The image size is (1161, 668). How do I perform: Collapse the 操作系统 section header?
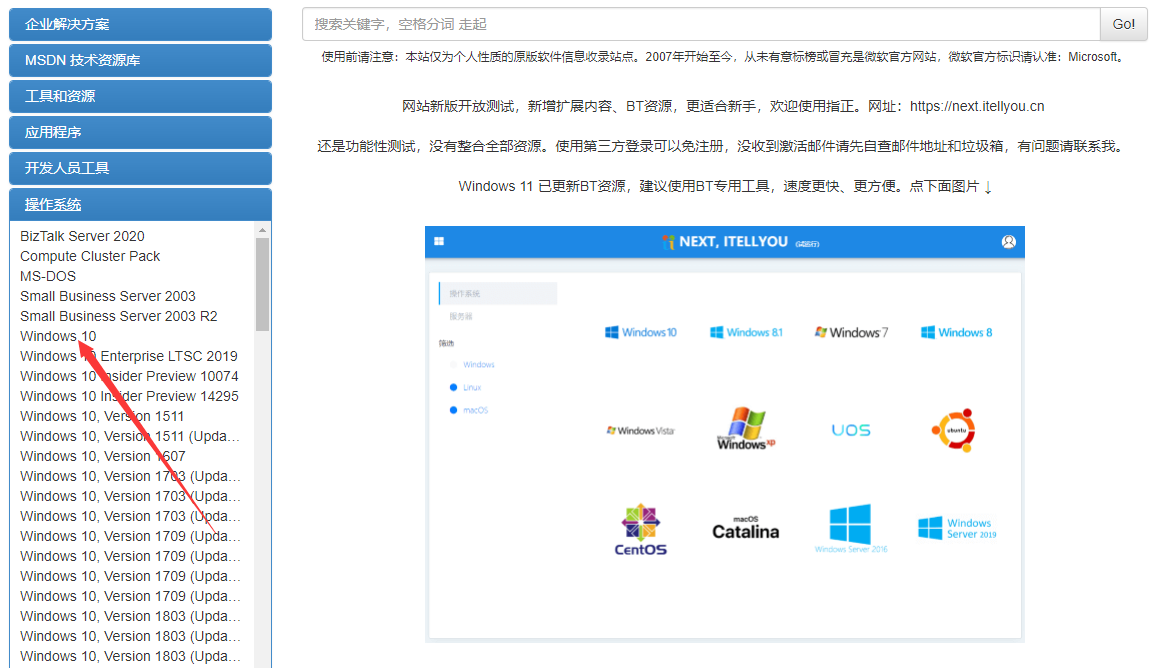click(x=141, y=204)
